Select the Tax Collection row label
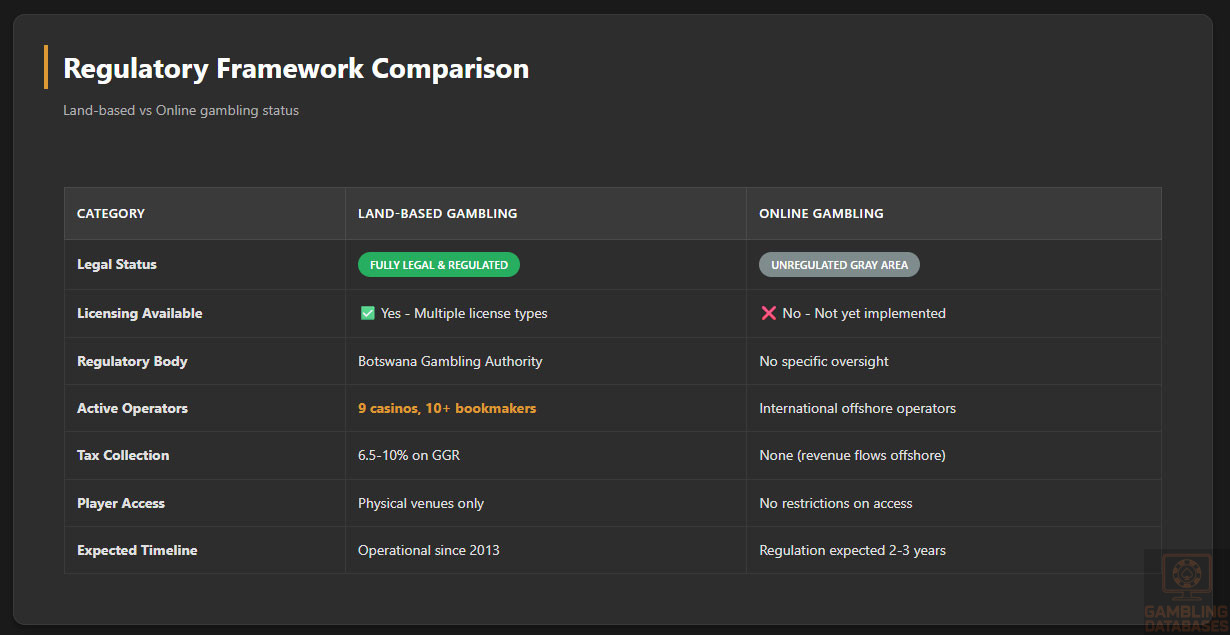Image resolution: width=1230 pixels, height=635 pixels. pyautogui.click(x=123, y=455)
